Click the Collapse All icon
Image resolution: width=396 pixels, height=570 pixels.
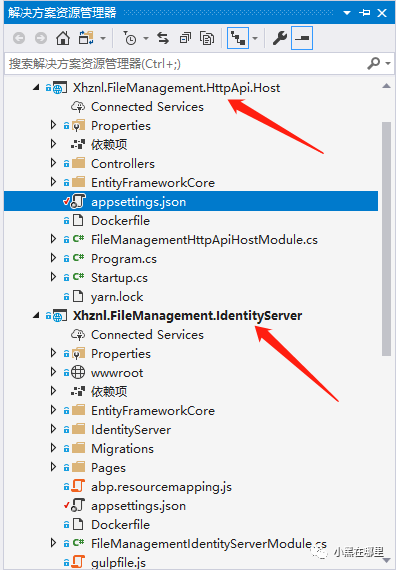[185, 38]
